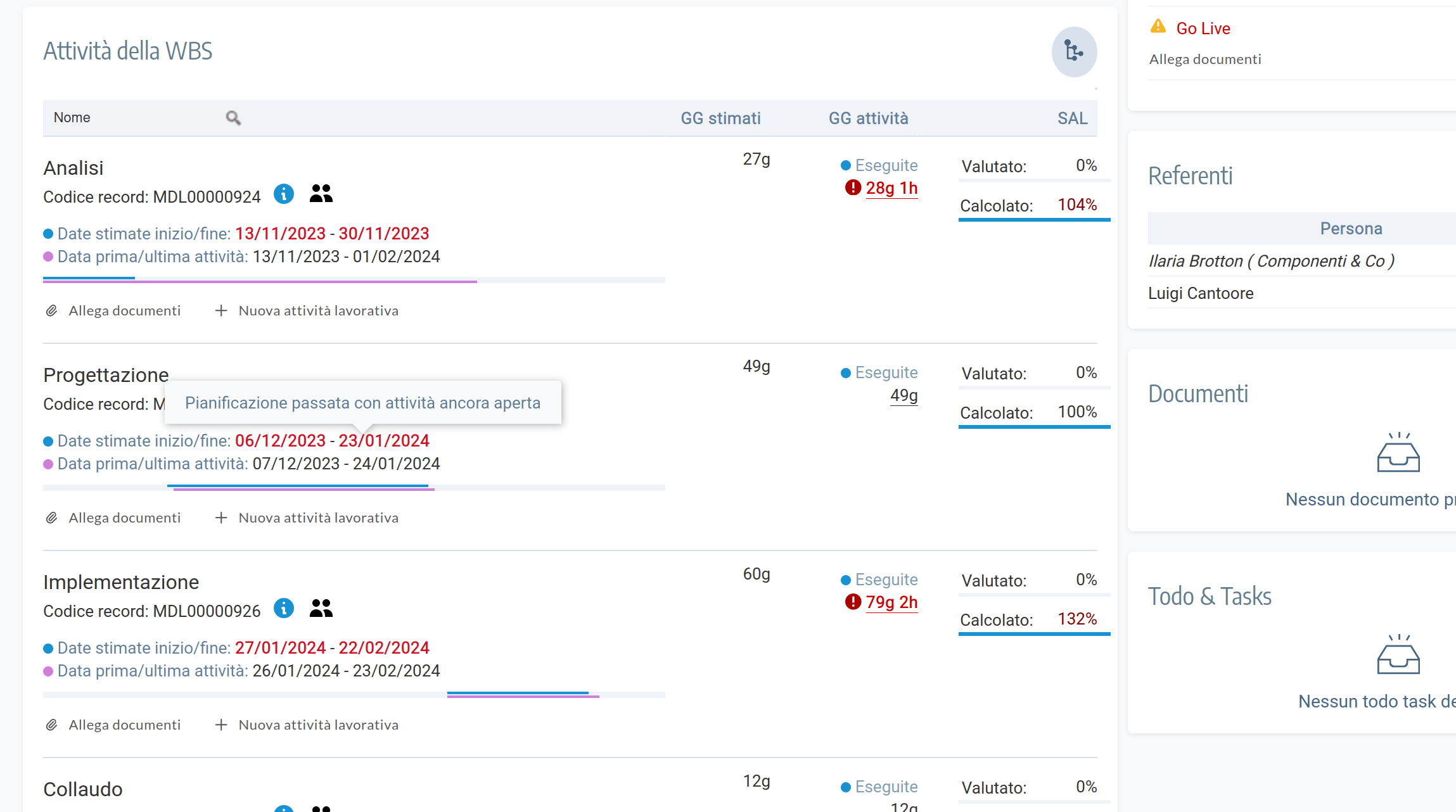This screenshot has width=1456, height=812.
Task: Click red alert icon beside 28g 1h
Action: click(853, 187)
